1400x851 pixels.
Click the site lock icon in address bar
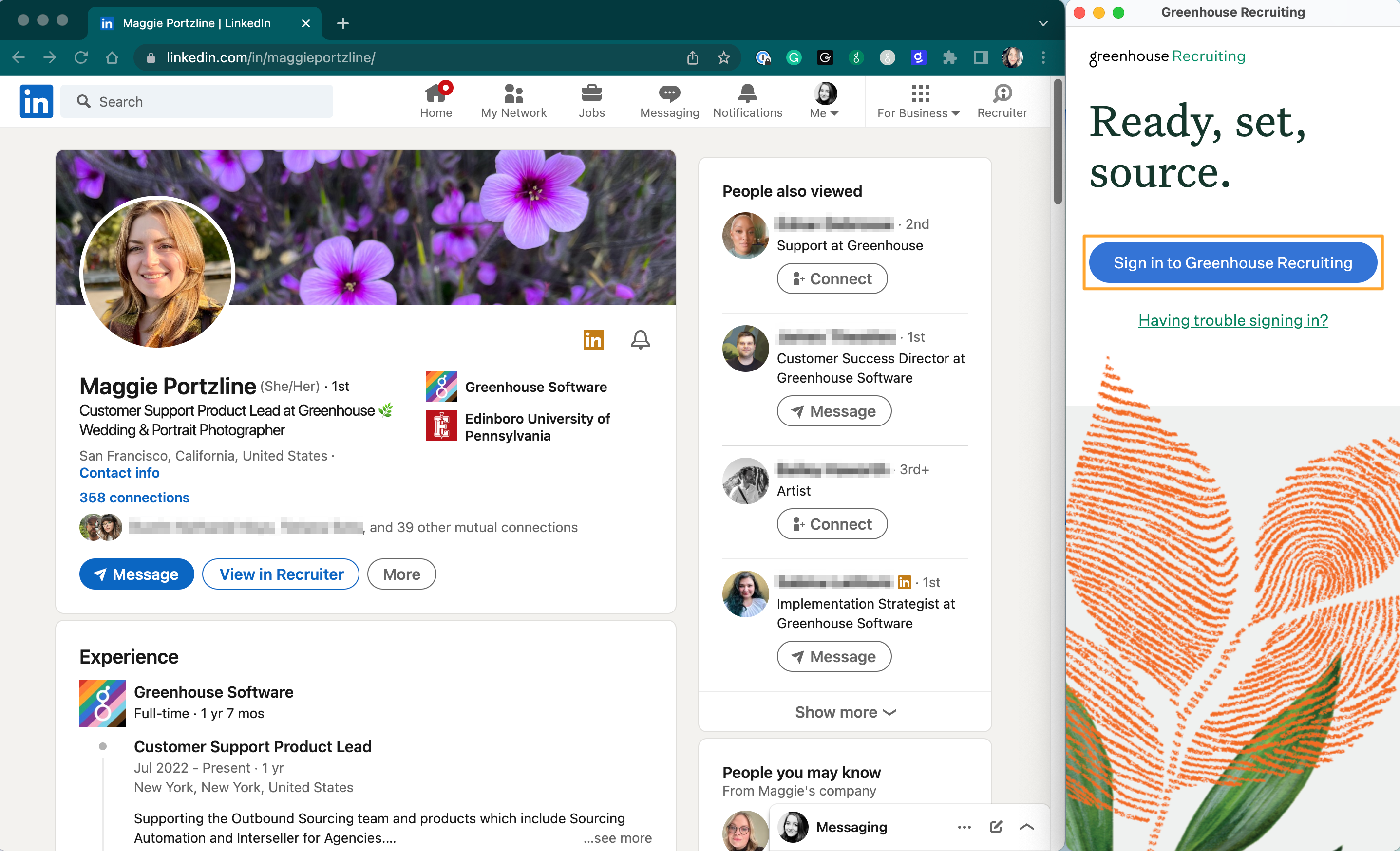[x=151, y=57]
